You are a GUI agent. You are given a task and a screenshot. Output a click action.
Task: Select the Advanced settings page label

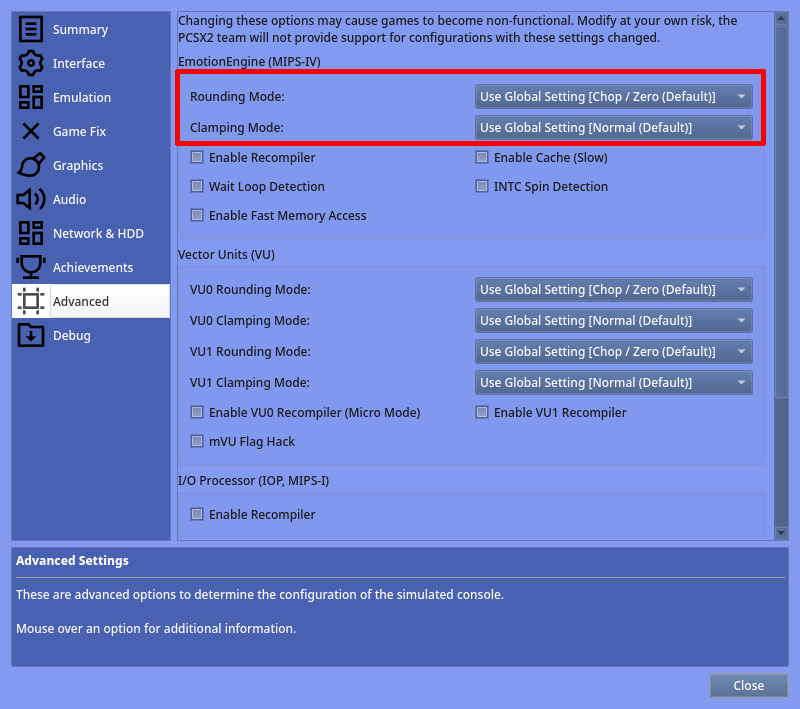81,302
